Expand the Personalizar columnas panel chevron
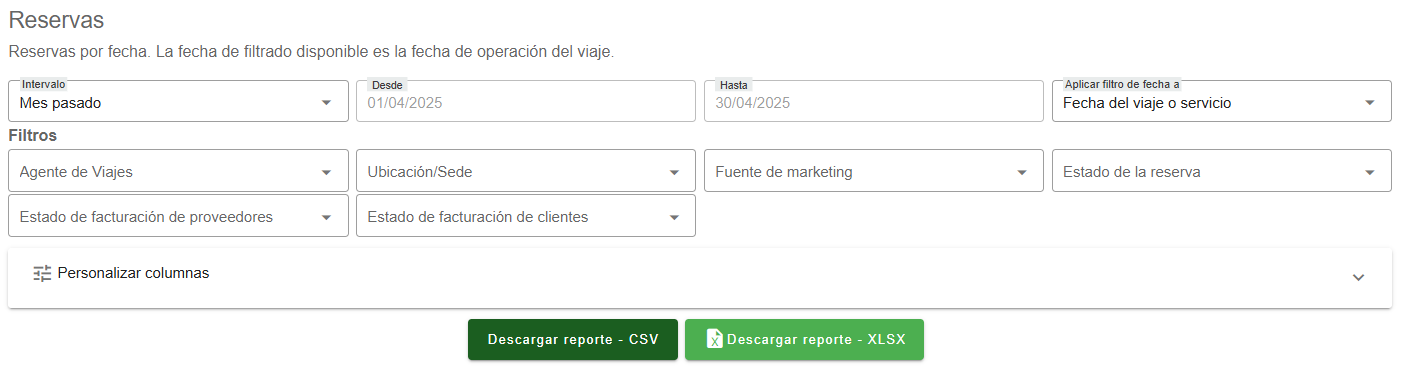This screenshot has height=388, width=1405. [x=1358, y=277]
